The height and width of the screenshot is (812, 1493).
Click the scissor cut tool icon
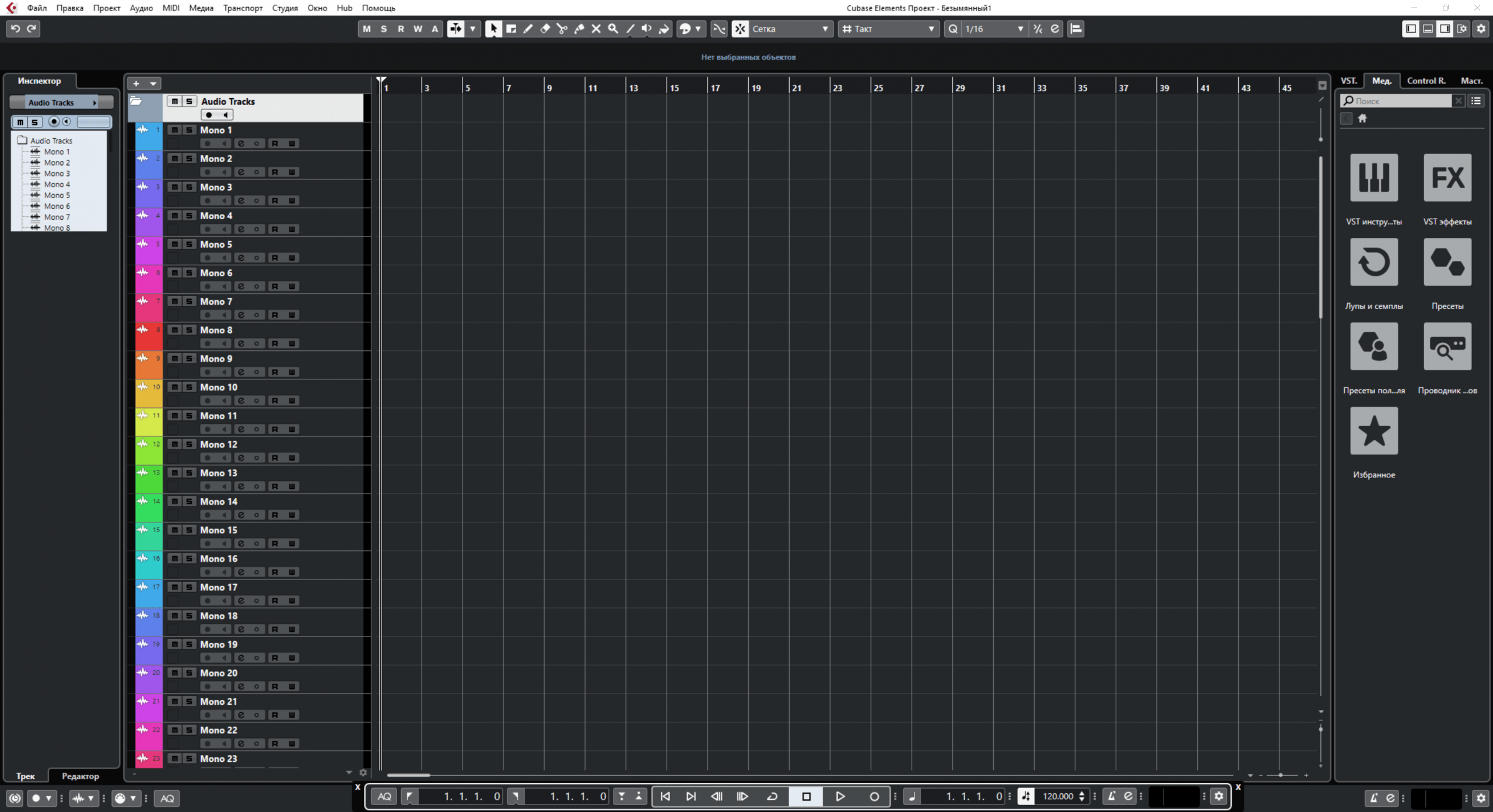(x=562, y=28)
